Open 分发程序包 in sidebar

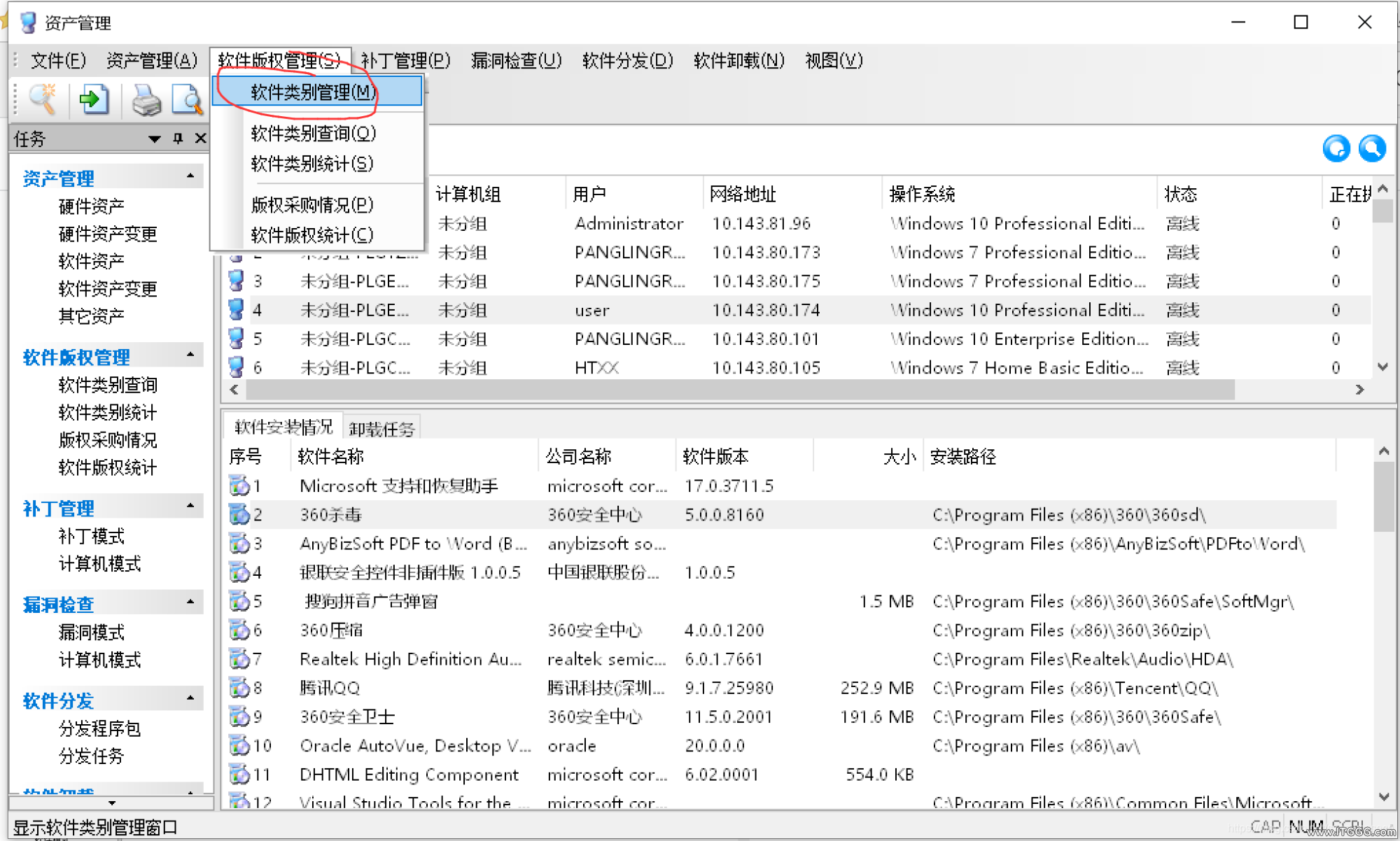[99, 728]
